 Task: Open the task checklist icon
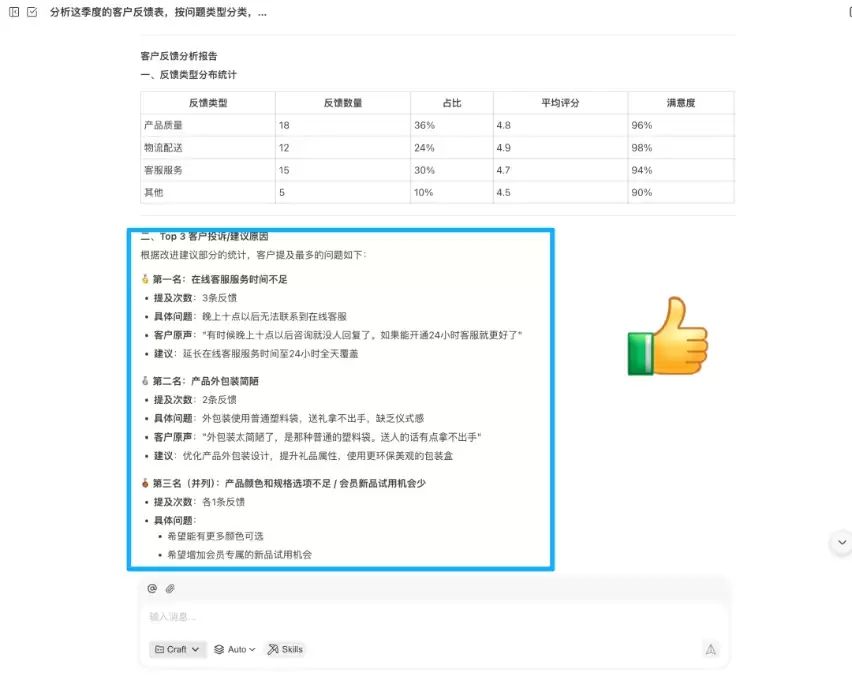pyautogui.click(x=32, y=12)
